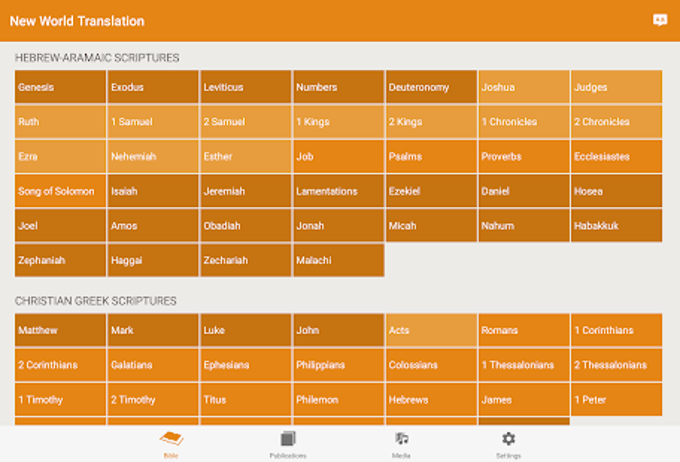
Task: Choose the Matthew tile
Action: [60, 330]
